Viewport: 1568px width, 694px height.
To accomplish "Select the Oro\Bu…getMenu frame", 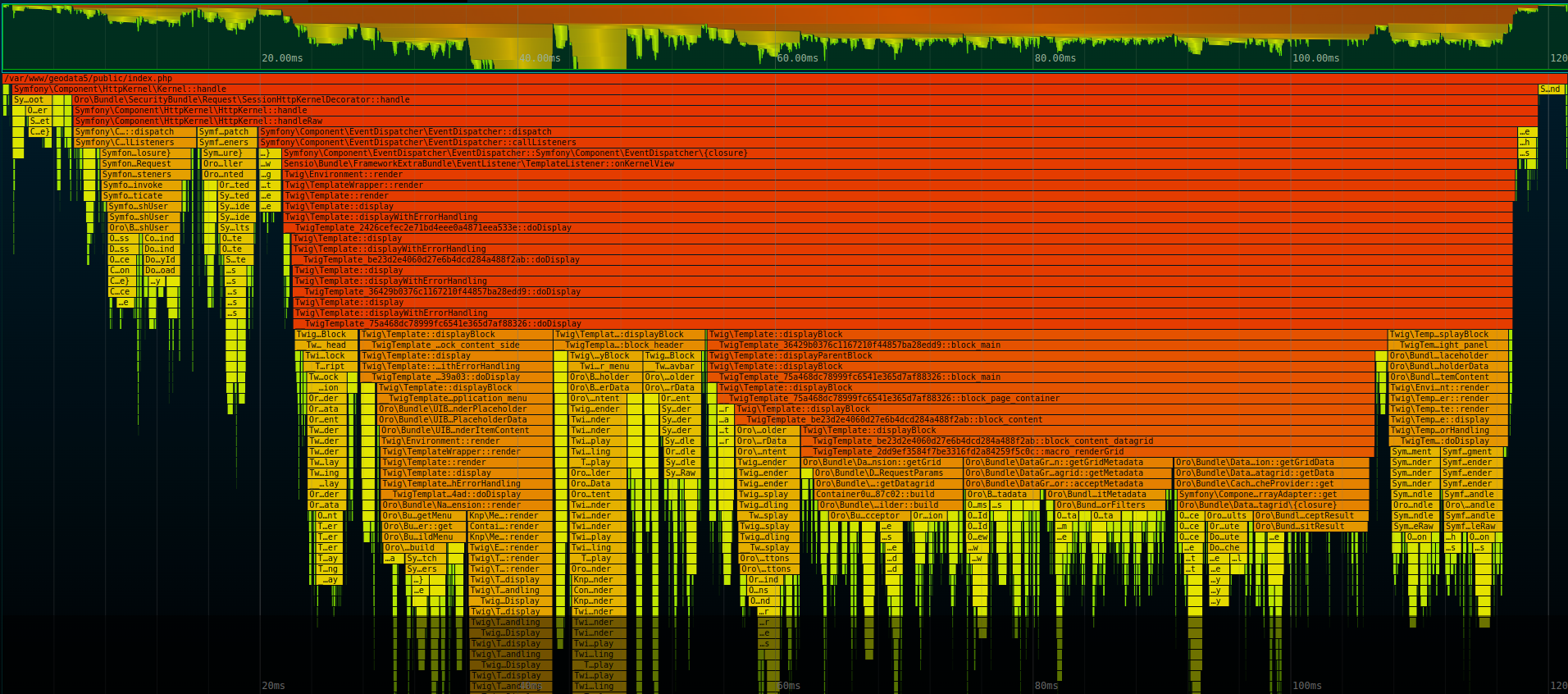I will [423, 516].
